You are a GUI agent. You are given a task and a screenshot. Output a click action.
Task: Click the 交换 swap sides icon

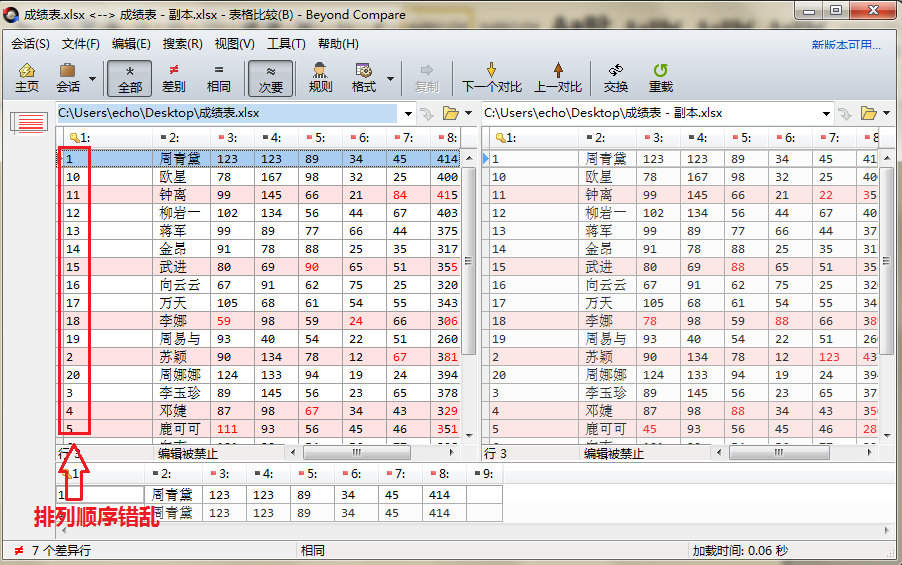[616, 77]
